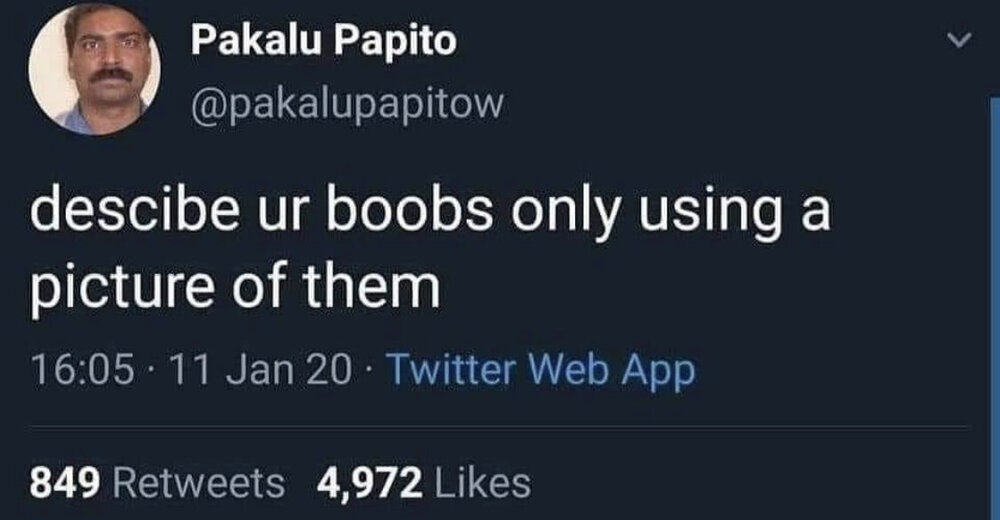Click the 16:05 timestamp
Screen dimensions: 1000x520
tap(82, 369)
